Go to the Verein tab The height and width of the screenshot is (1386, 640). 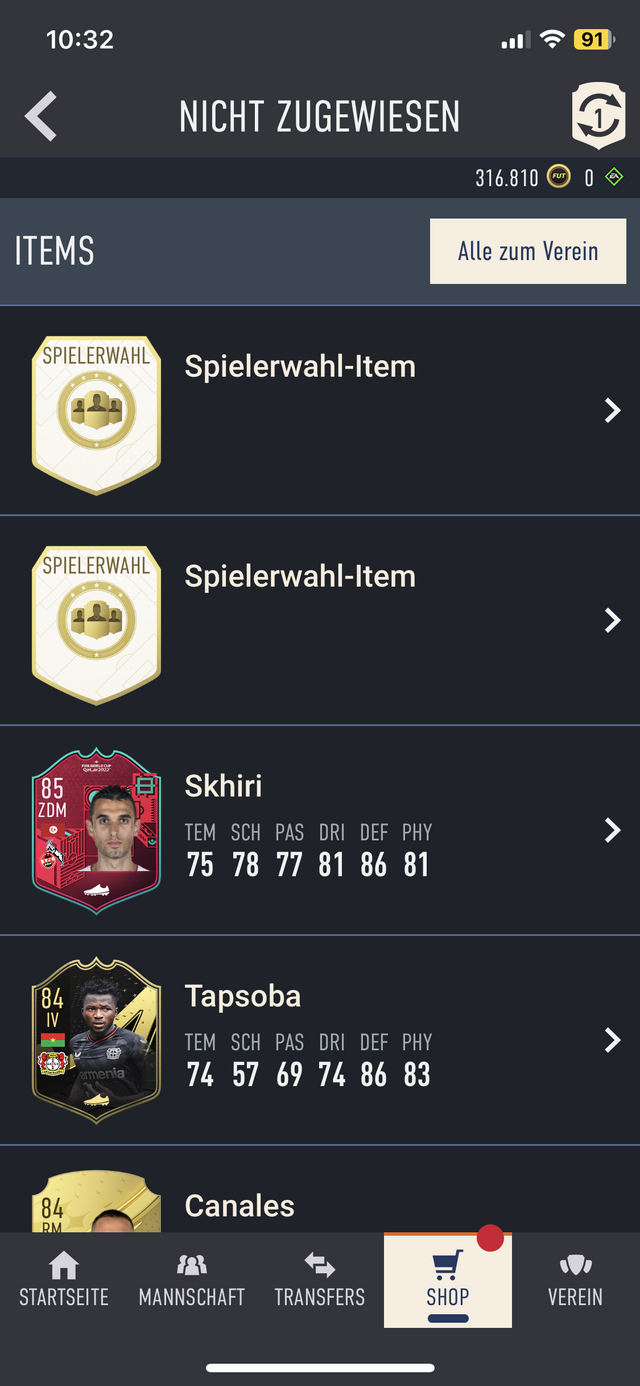pyautogui.click(x=575, y=1279)
